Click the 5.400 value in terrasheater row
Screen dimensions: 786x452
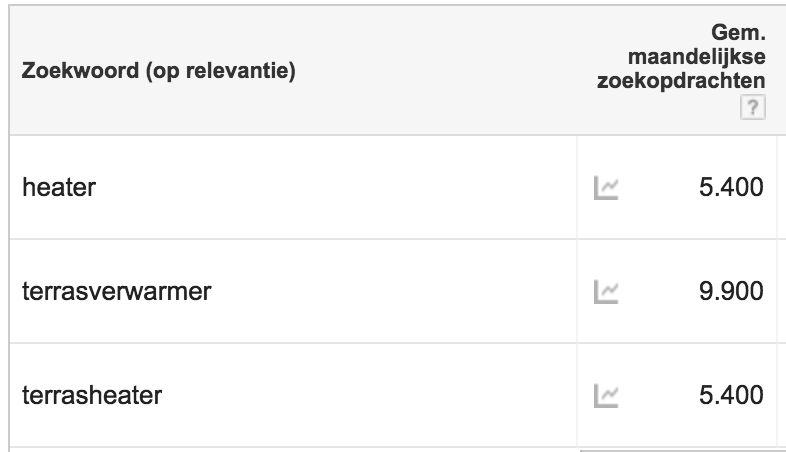click(x=731, y=395)
